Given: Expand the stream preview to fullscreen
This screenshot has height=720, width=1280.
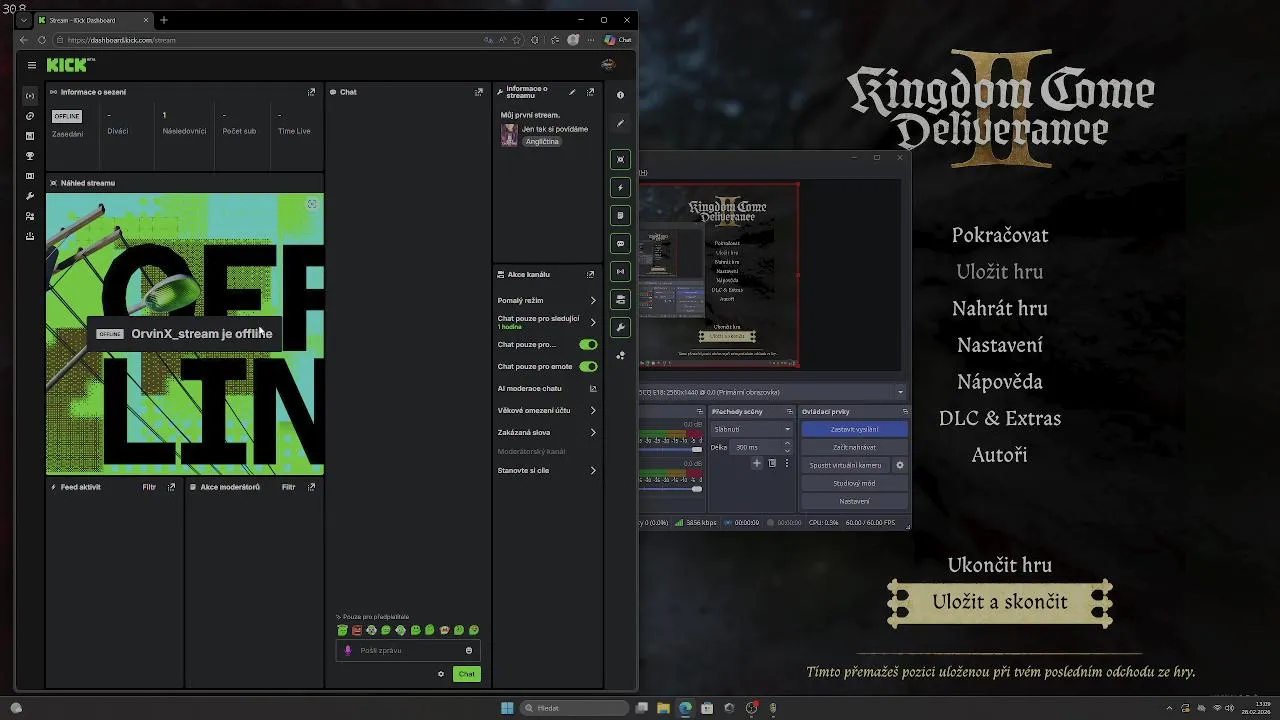Looking at the screenshot, I should point(312,204).
